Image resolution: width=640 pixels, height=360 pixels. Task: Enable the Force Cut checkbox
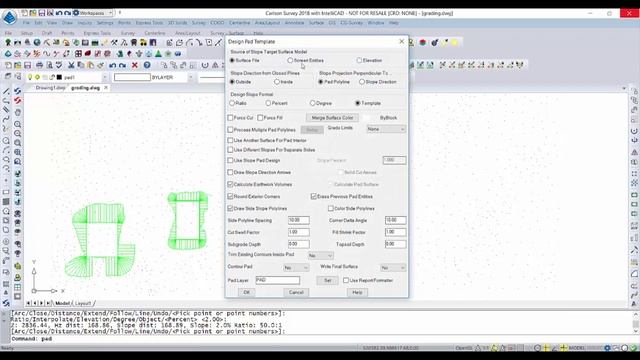(230, 118)
